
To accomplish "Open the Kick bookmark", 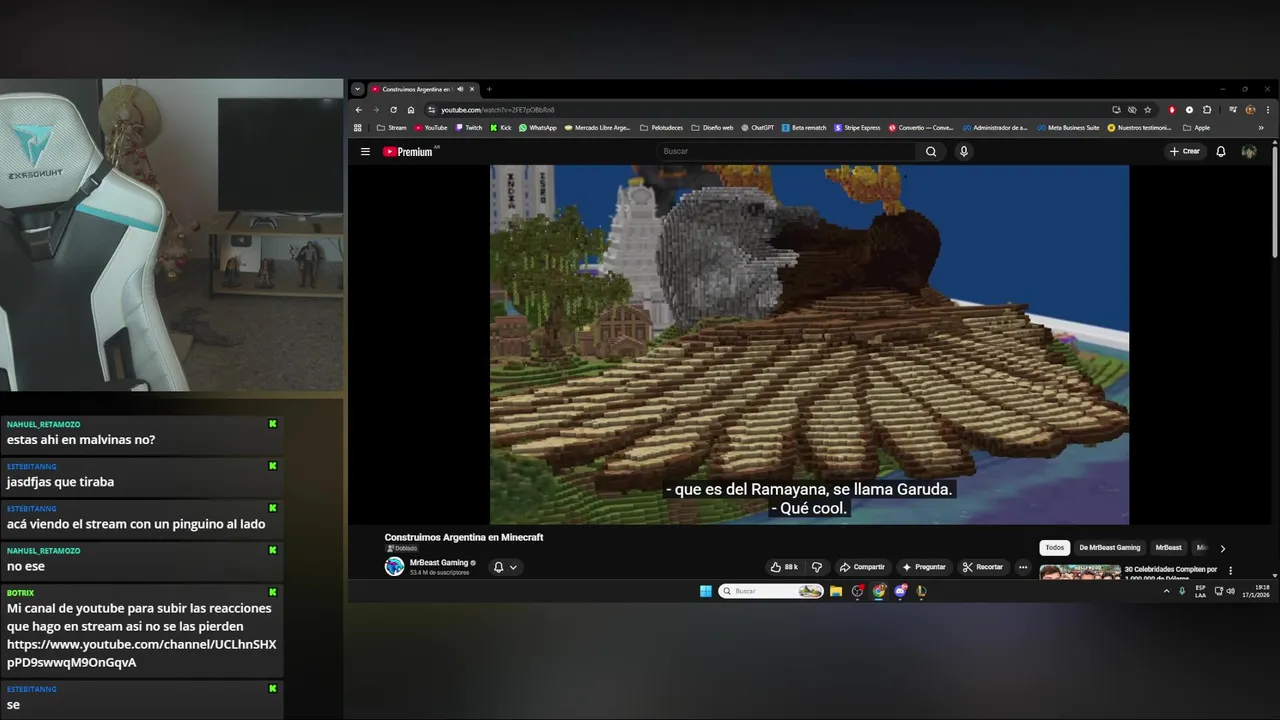I will tap(501, 128).
